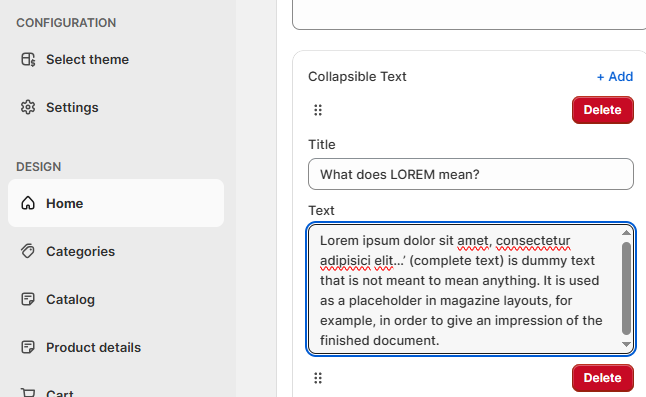Open the Categories design page
Viewport: 646px width, 397px height.
pyautogui.click(x=116, y=251)
